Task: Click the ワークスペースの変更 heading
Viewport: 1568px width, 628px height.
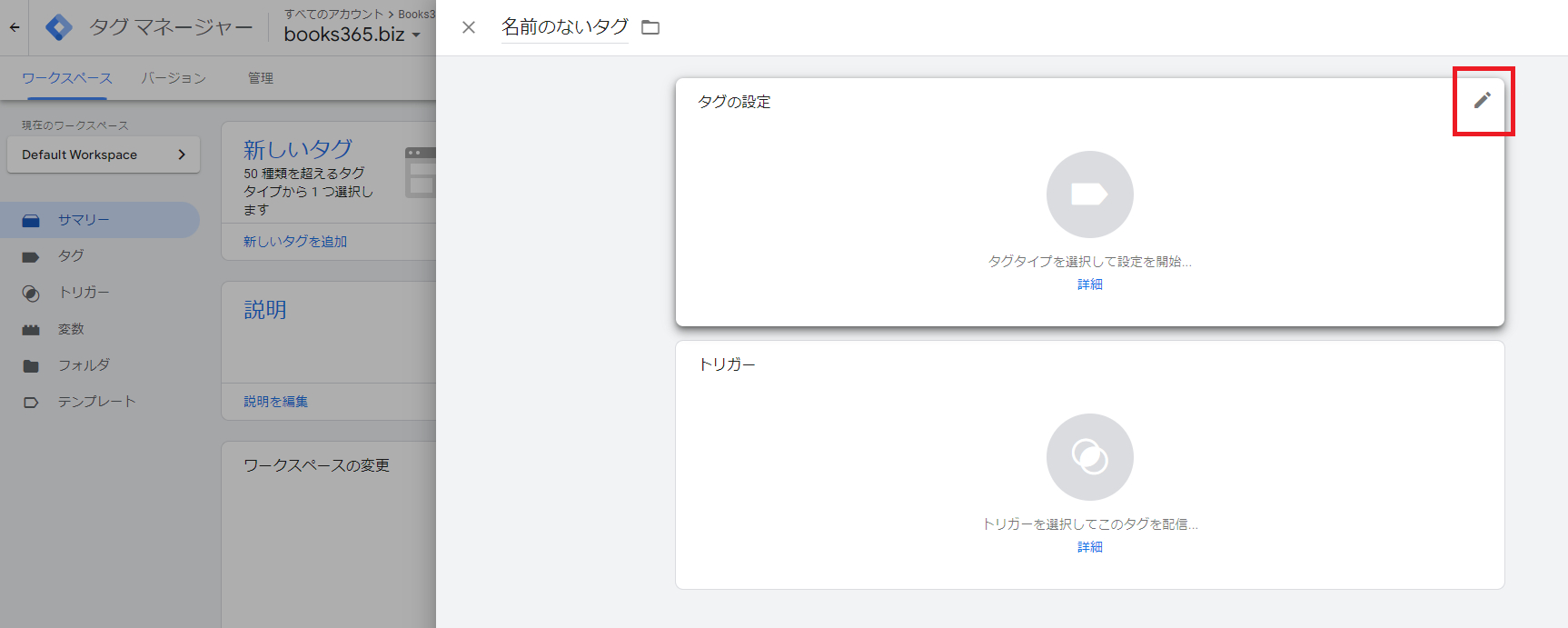Action: (316, 465)
